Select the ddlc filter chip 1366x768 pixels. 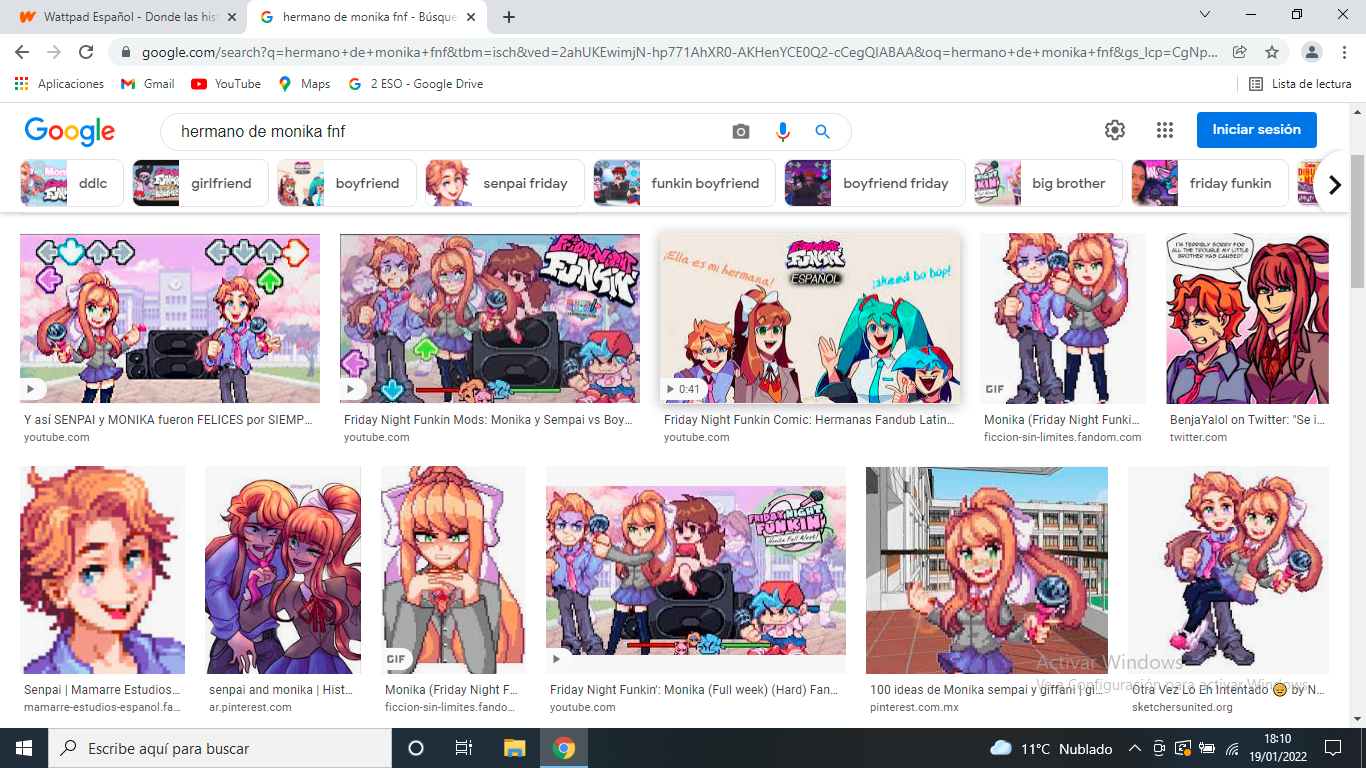(72, 183)
